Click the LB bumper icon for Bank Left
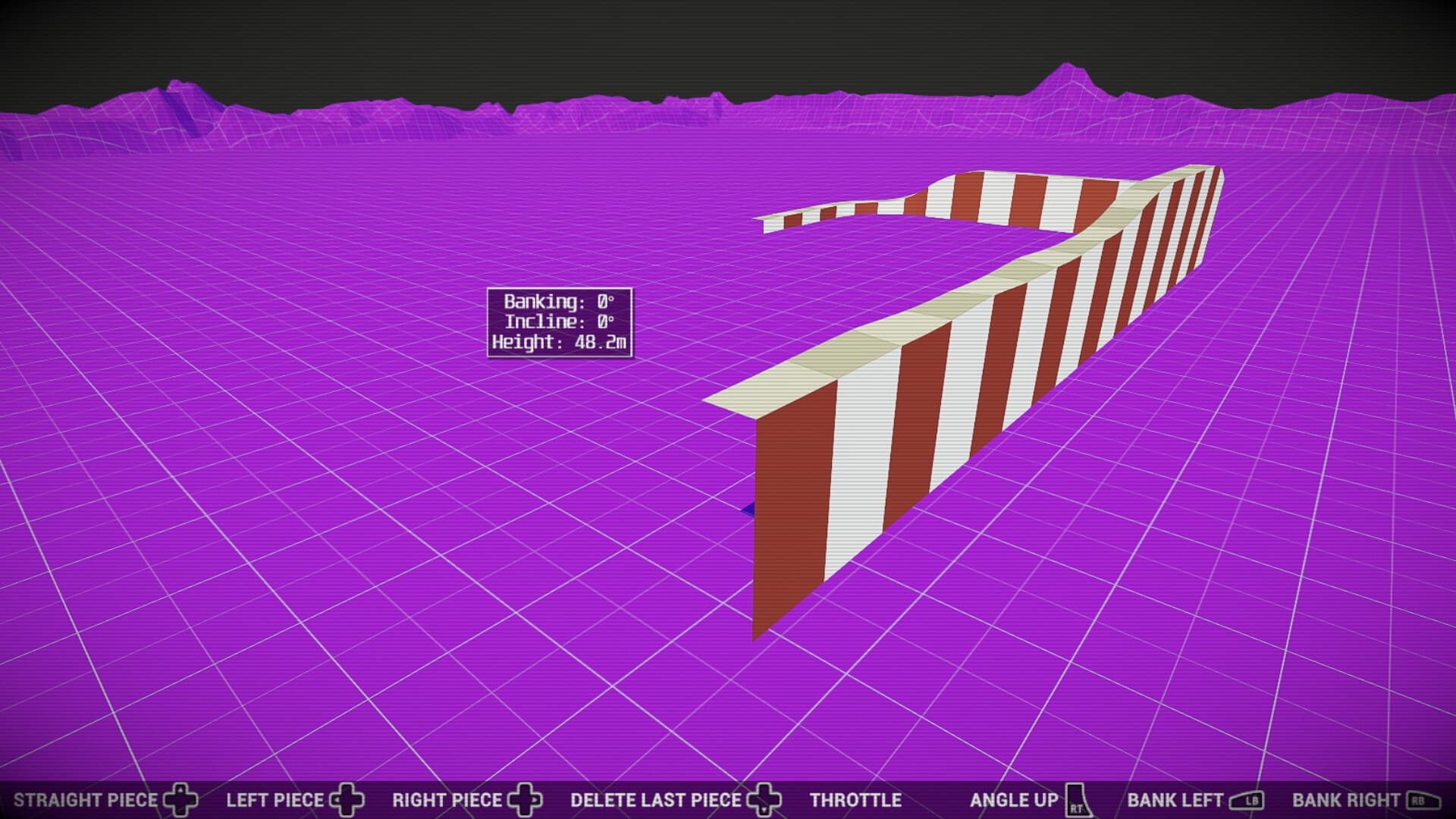Screen dimensions: 1456x819 (x=1246, y=801)
